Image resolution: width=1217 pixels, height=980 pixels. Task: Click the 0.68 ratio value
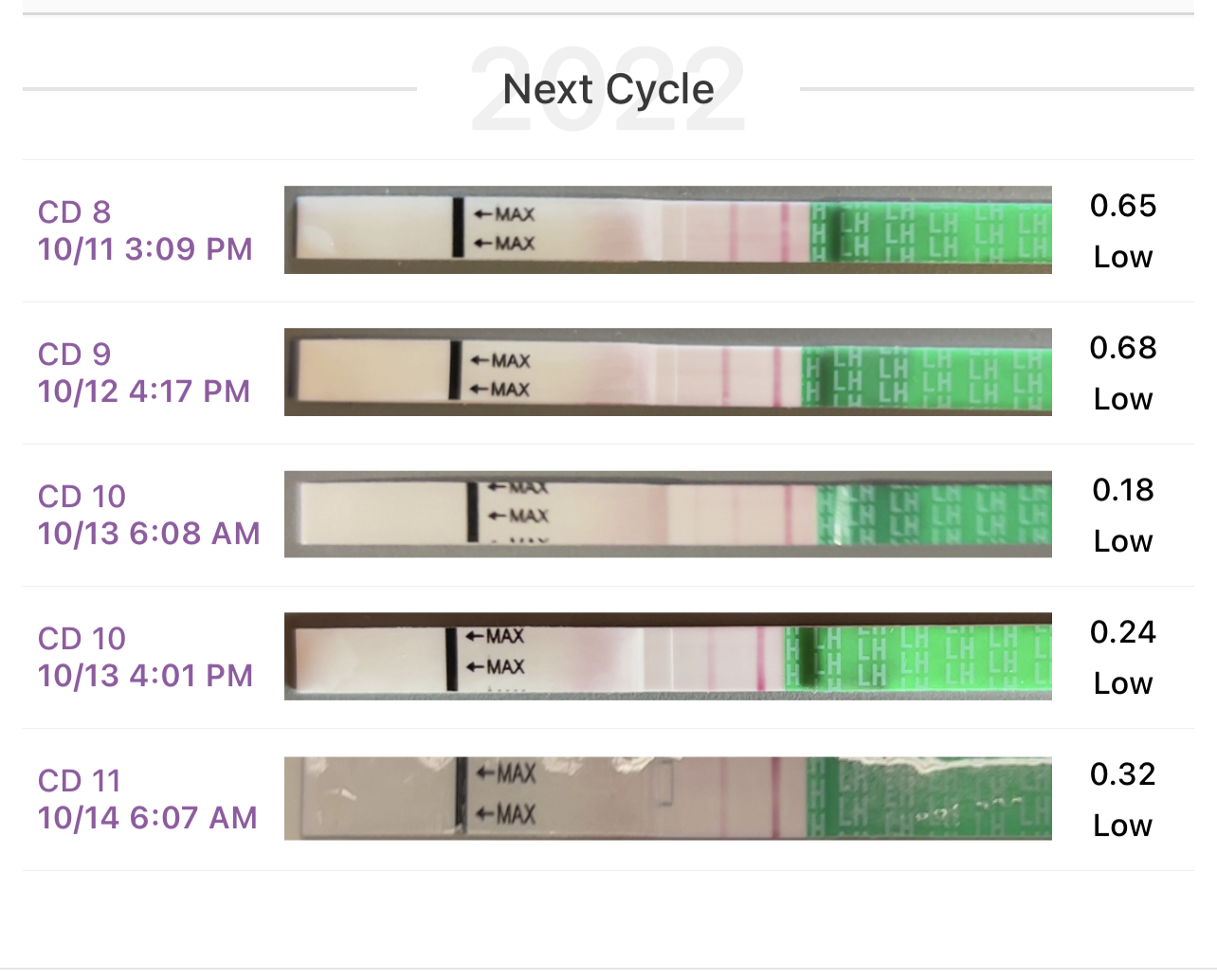(1123, 348)
